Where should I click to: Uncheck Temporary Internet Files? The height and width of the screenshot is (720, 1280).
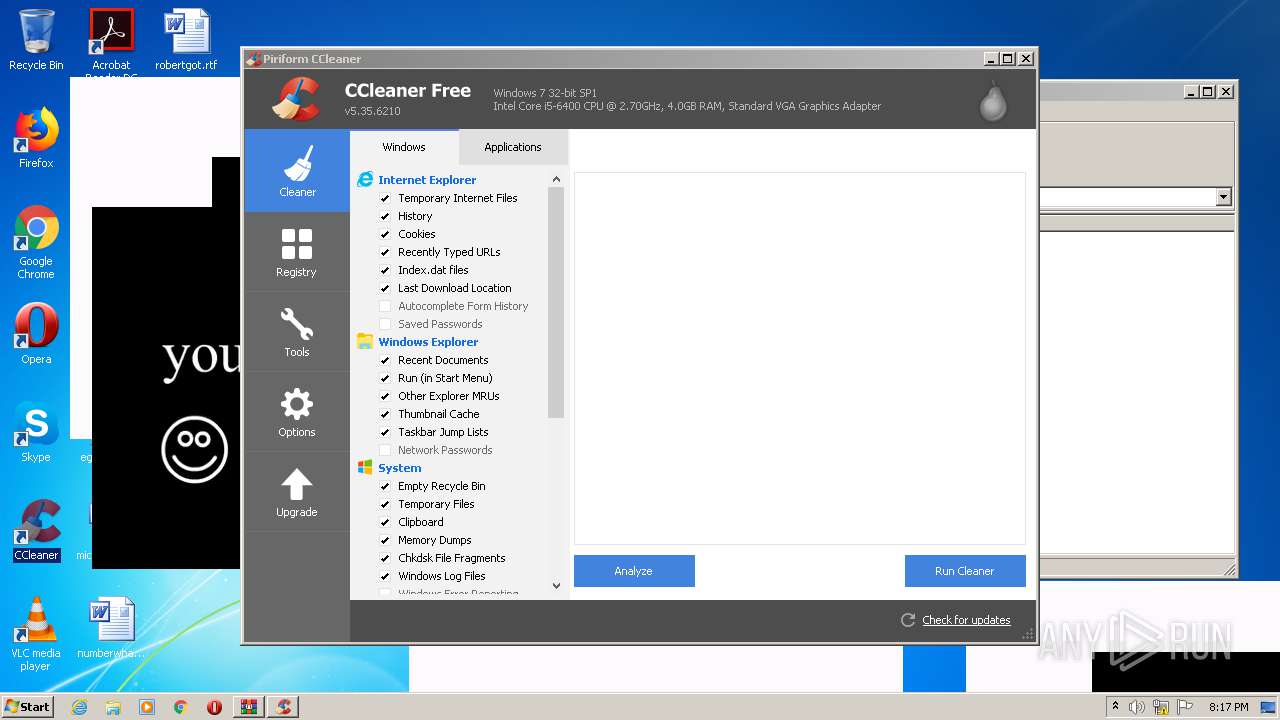[385, 198]
